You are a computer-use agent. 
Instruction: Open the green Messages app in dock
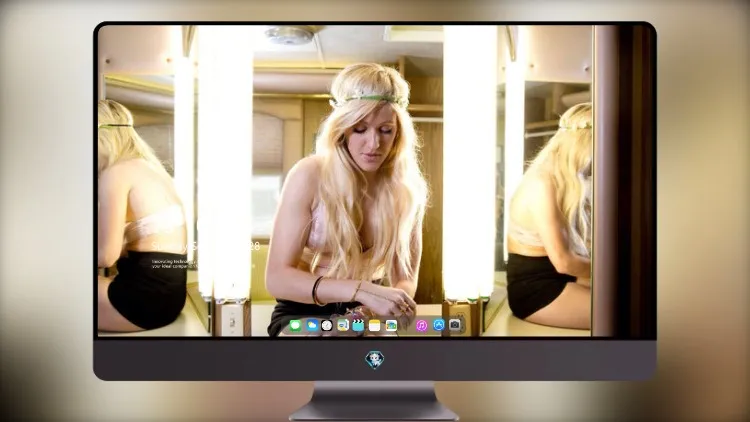296,326
